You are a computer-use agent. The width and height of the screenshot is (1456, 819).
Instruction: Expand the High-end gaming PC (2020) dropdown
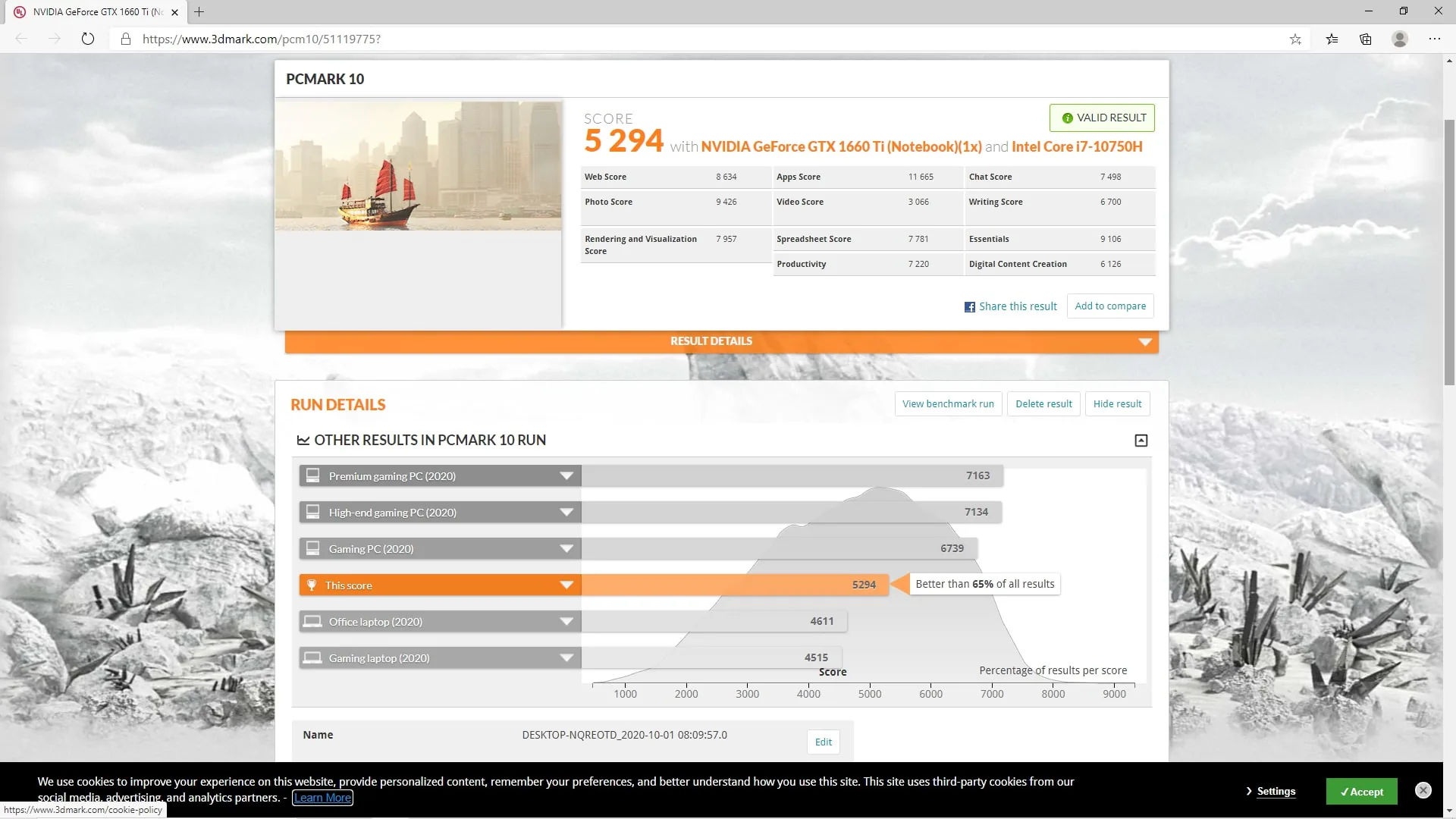(566, 513)
